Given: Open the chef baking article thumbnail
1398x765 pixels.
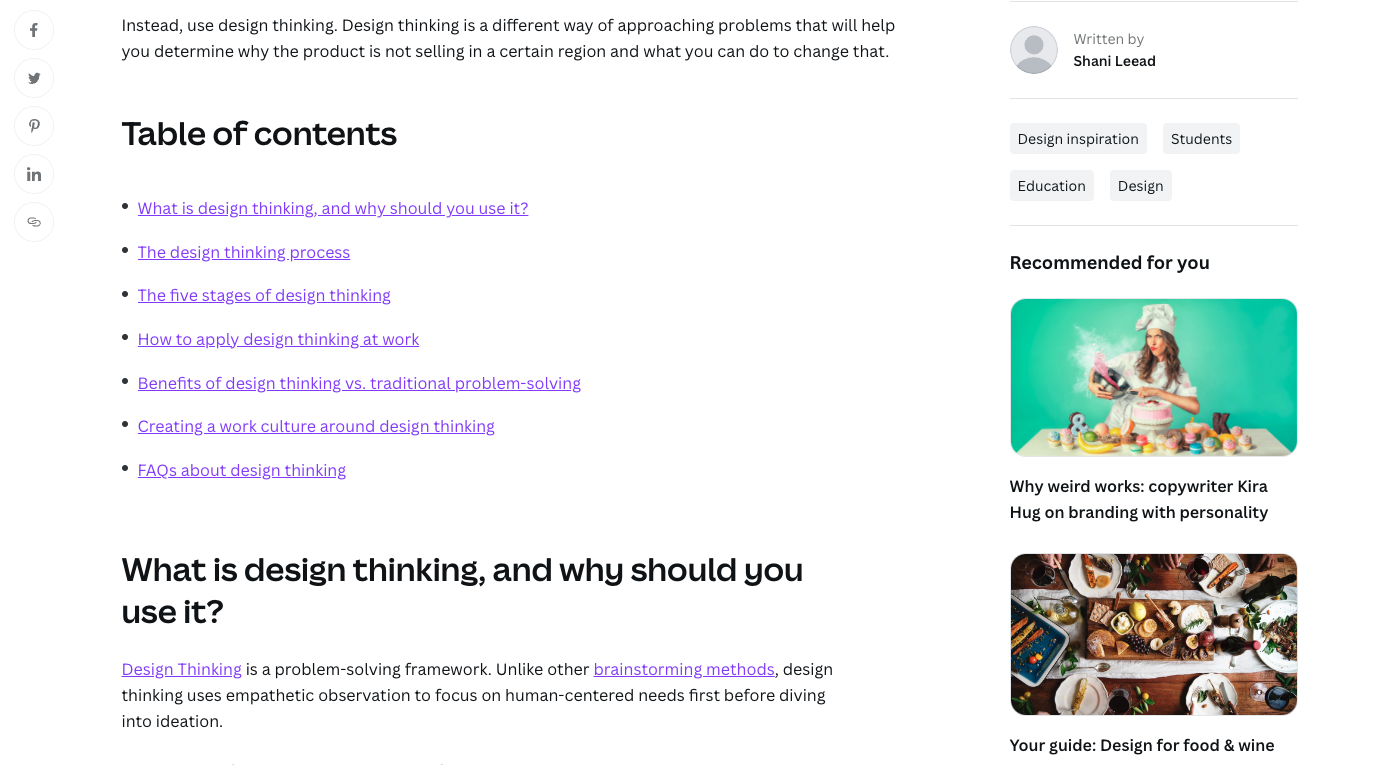Looking at the screenshot, I should coord(1153,377).
